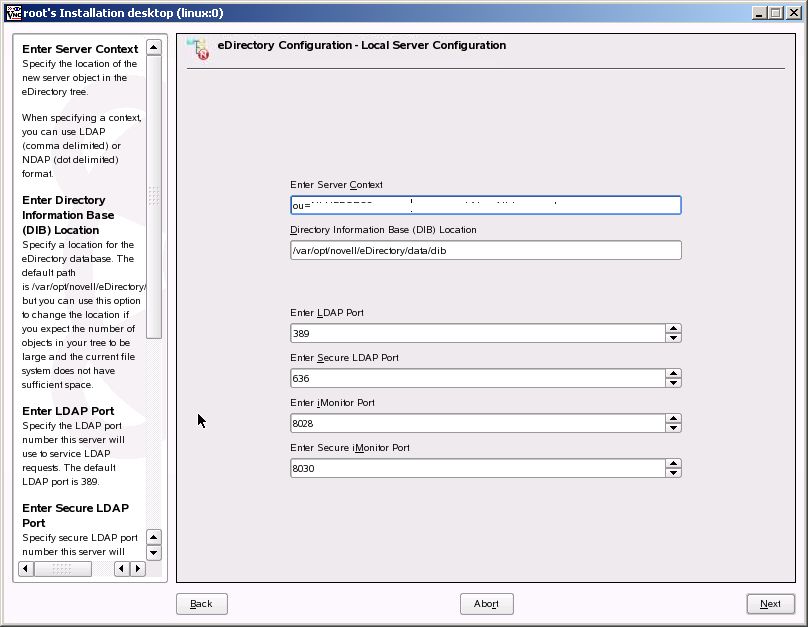Focus the Enter Server Context field
808x627 pixels.
coord(485,205)
